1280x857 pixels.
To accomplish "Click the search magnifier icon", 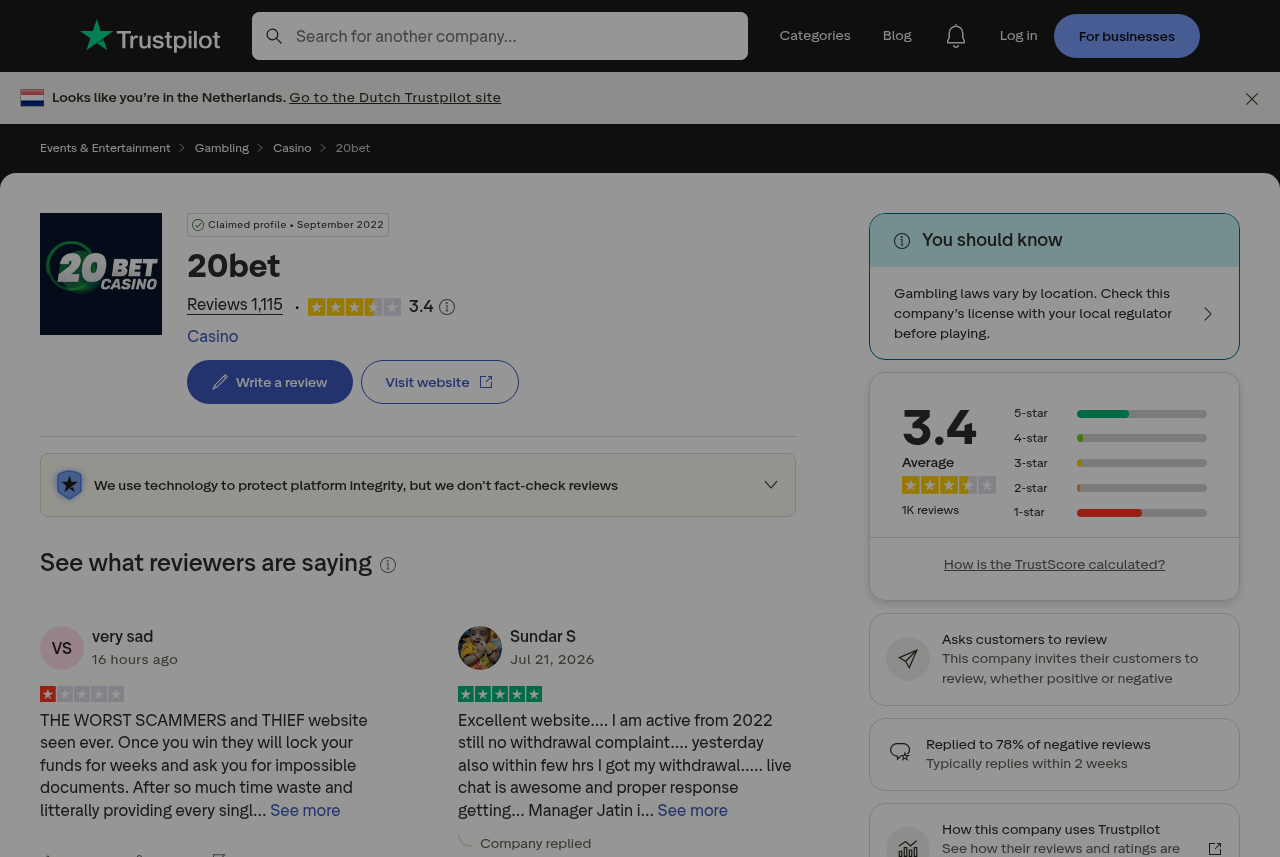I will point(274,36).
